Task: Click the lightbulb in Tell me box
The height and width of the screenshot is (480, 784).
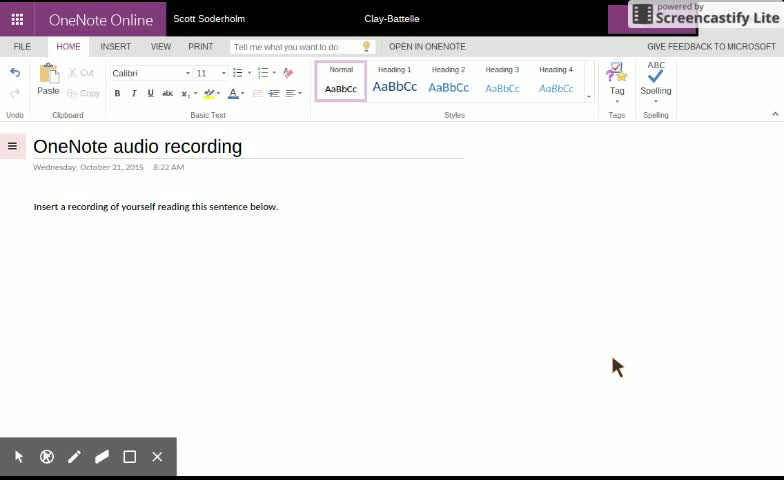Action: tap(366, 46)
